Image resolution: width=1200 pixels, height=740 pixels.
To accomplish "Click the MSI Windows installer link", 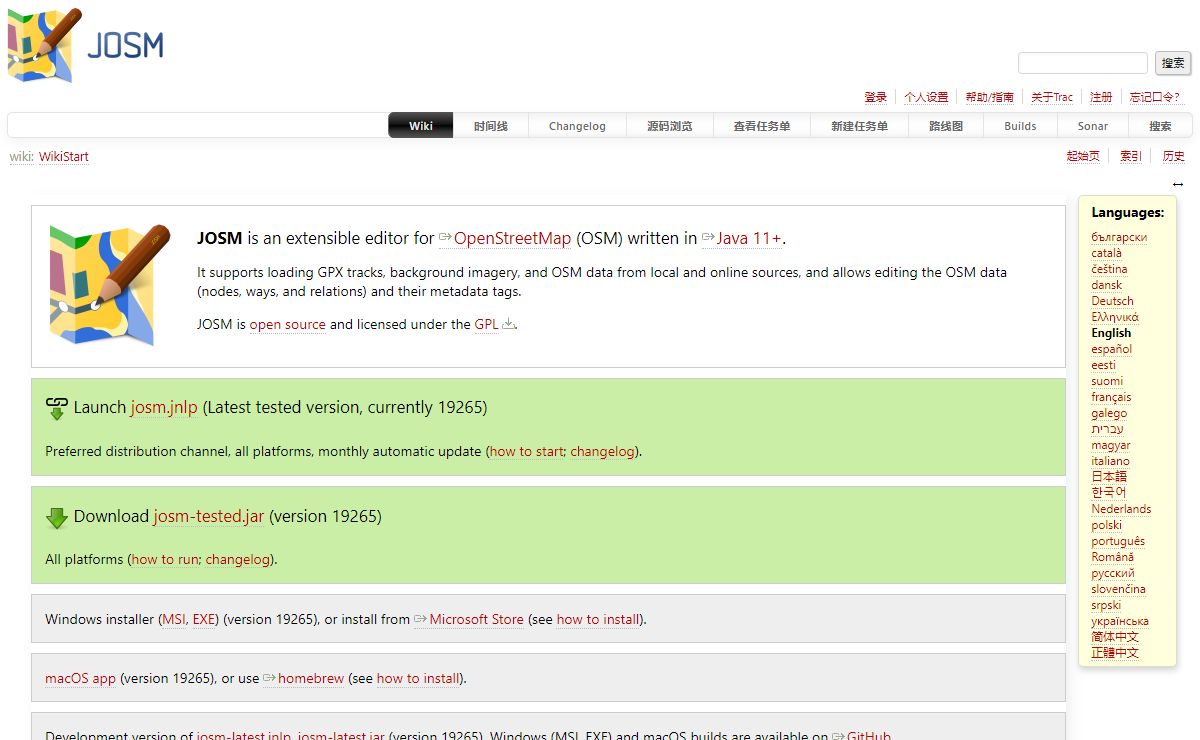I will pyautogui.click(x=173, y=619).
